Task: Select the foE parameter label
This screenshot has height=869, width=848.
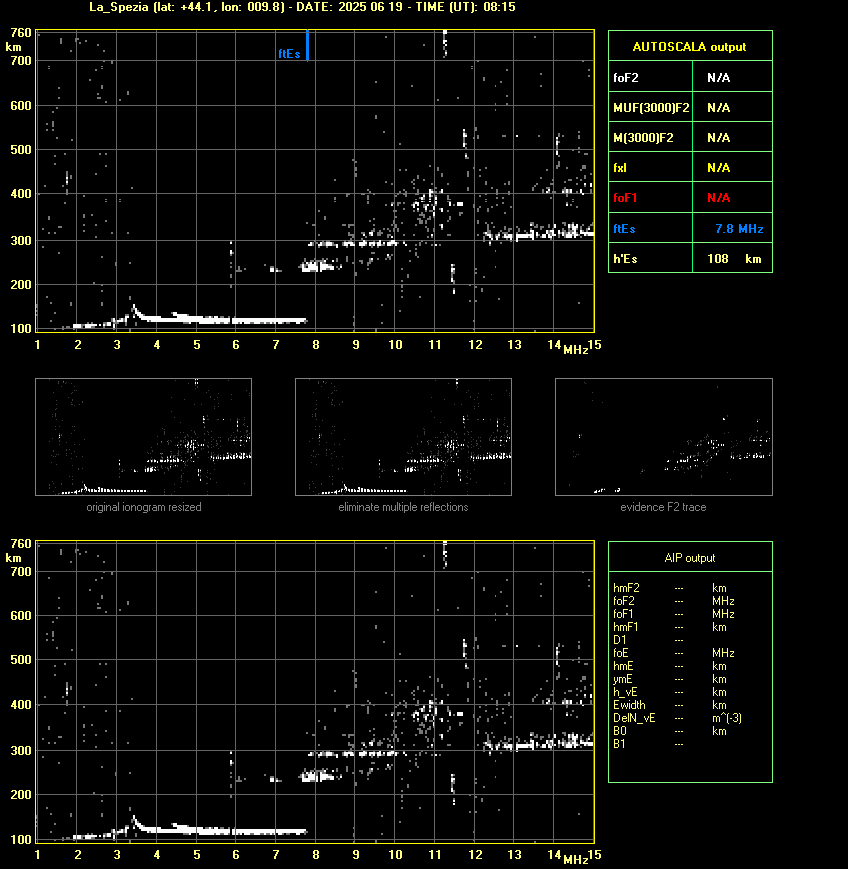Action: pos(621,653)
